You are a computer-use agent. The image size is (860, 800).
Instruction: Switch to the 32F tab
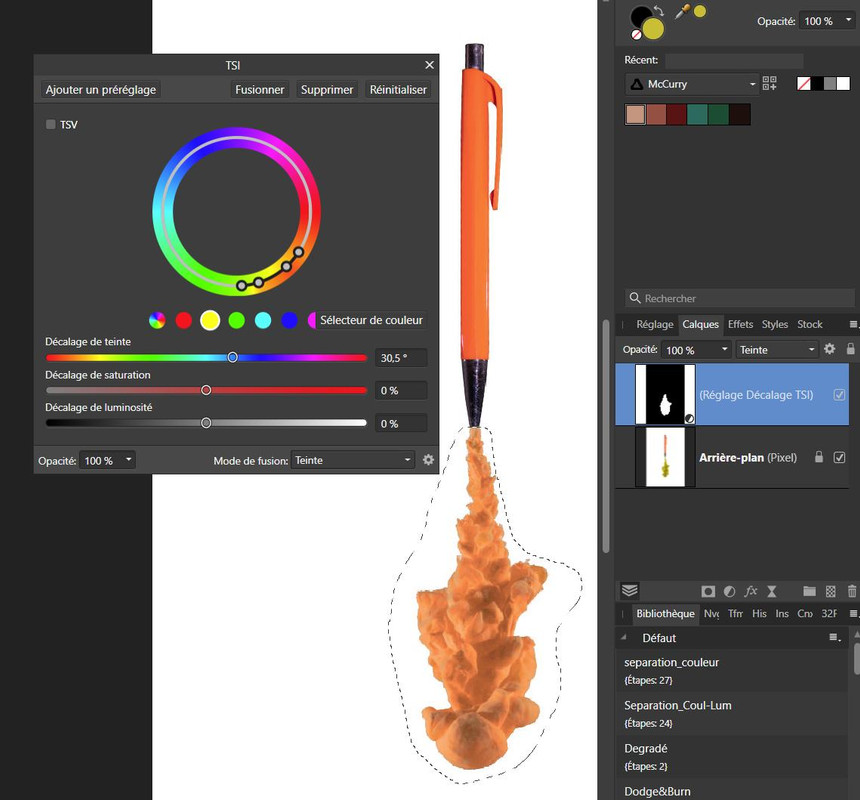coord(829,614)
